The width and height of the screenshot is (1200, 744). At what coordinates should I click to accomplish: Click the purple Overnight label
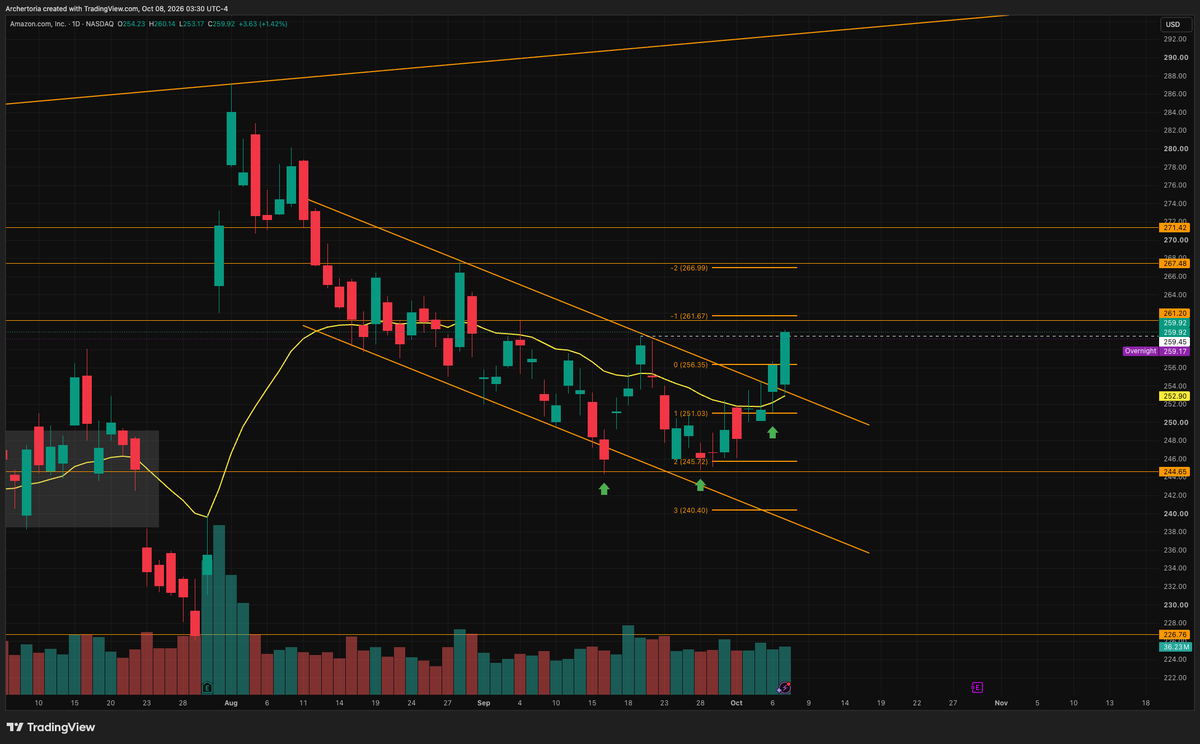click(1140, 351)
